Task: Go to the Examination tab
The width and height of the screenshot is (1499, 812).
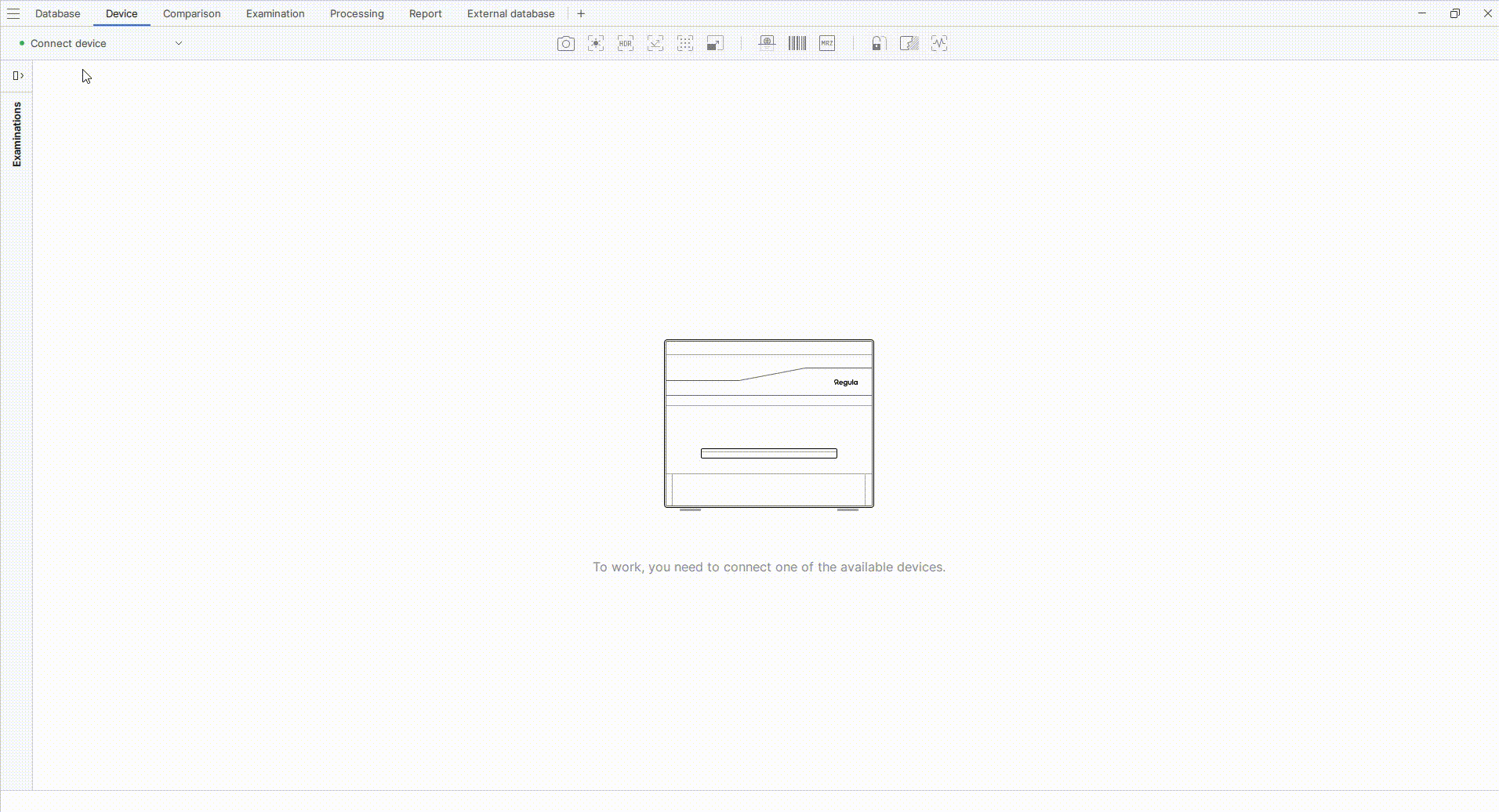Action: (275, 14)
